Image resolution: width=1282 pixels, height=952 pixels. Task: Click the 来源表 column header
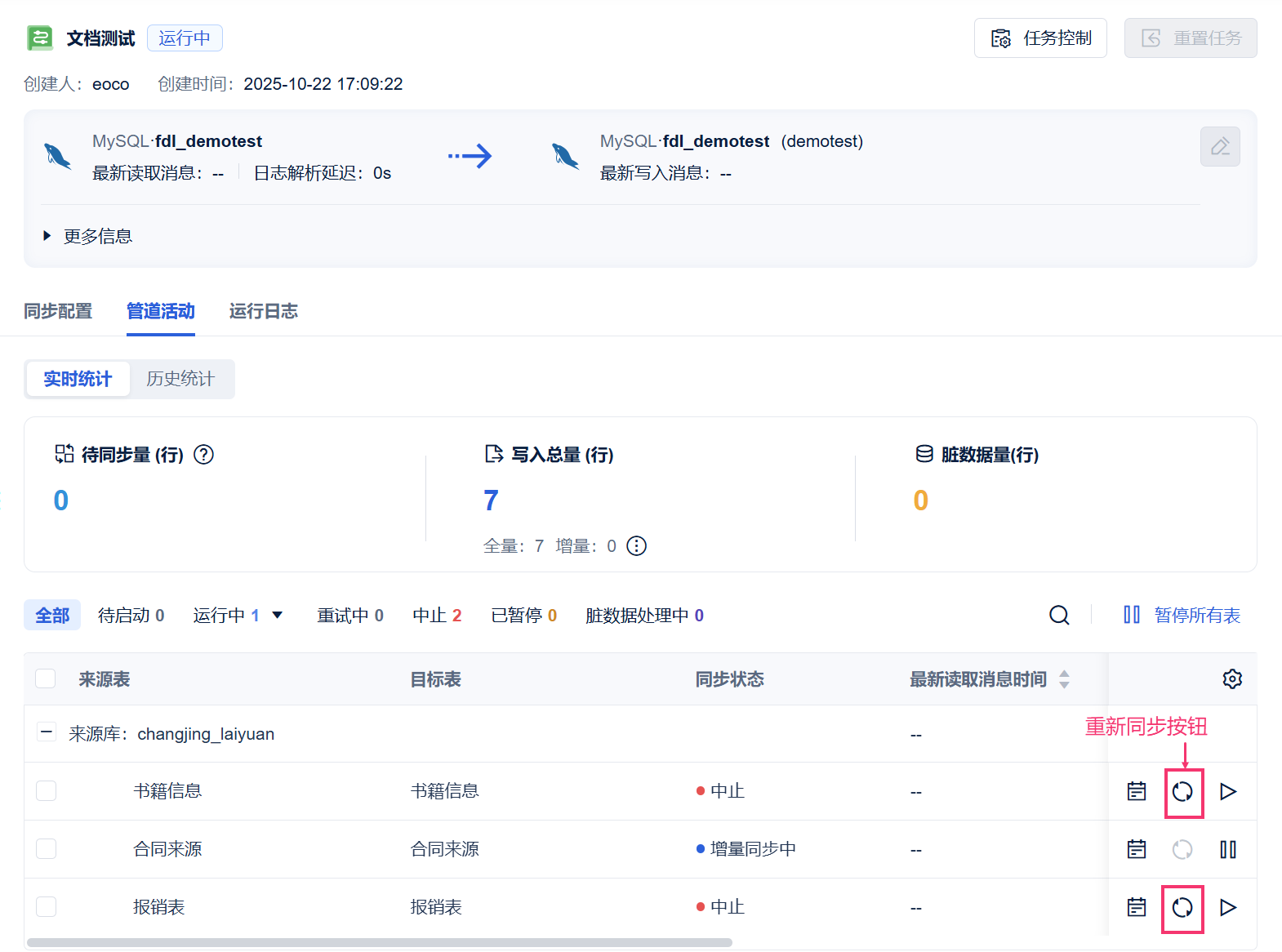coord(105,679)
